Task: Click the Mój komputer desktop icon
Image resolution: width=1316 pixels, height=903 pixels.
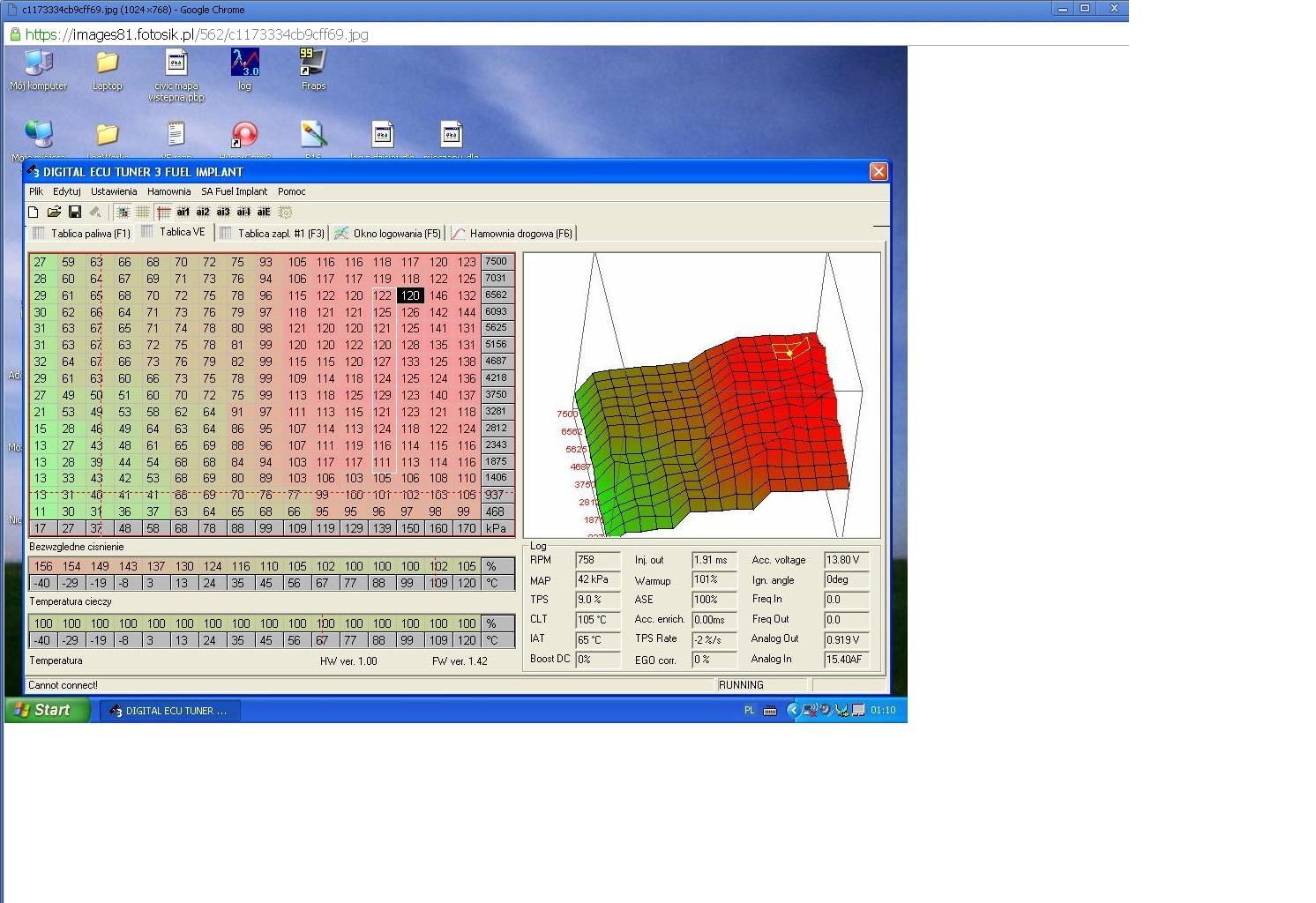Action: point(39,70)
